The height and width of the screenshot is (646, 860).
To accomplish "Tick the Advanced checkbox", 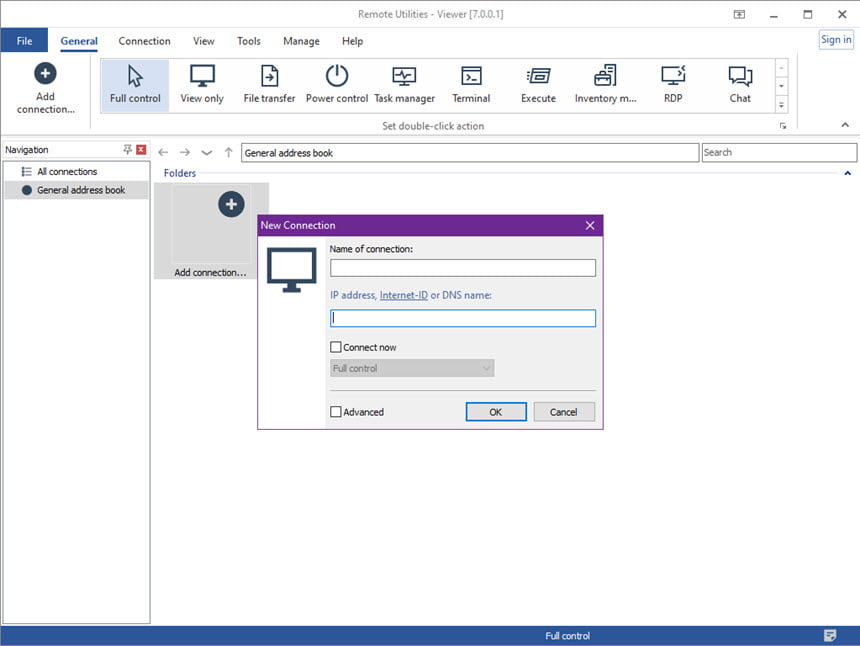I will [x=336, y=412].
